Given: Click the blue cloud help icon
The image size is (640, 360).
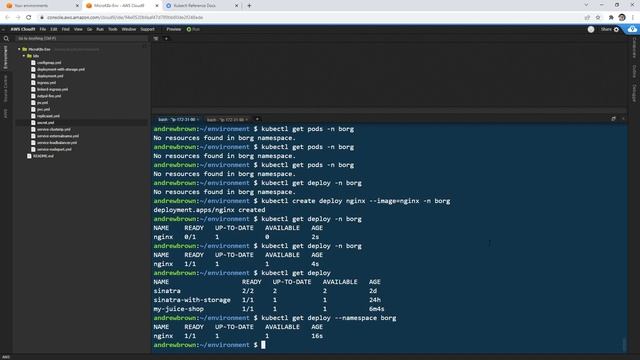Looking at the screenshot, I should coord(632,29).
